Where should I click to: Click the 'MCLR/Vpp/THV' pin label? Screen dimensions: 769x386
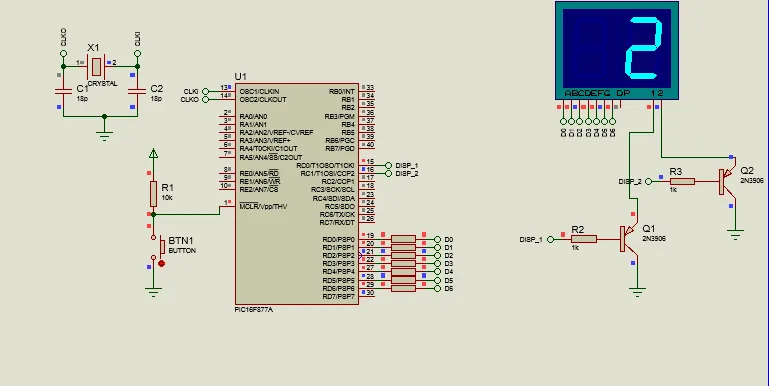tap(263, 206)
